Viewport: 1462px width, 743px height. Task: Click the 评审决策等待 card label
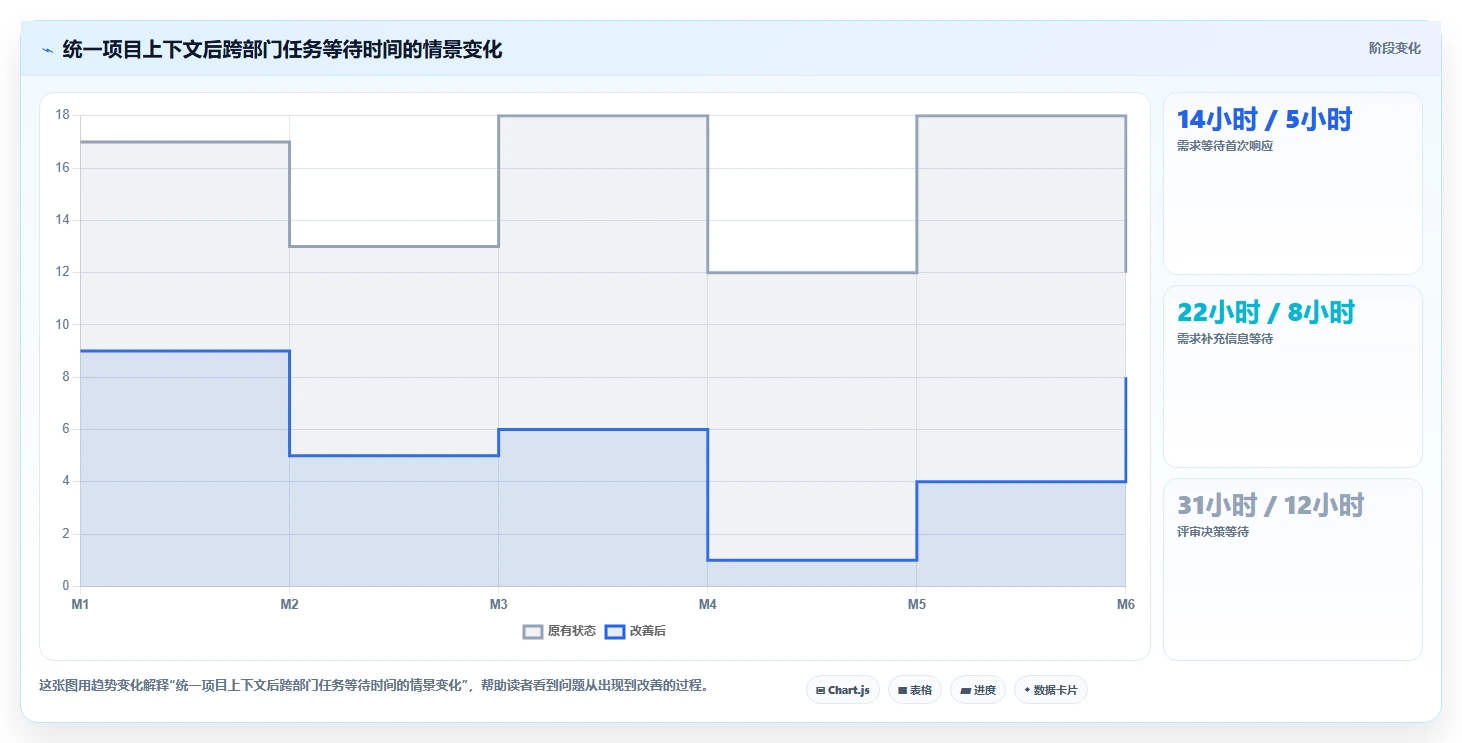pos(1213,532)
